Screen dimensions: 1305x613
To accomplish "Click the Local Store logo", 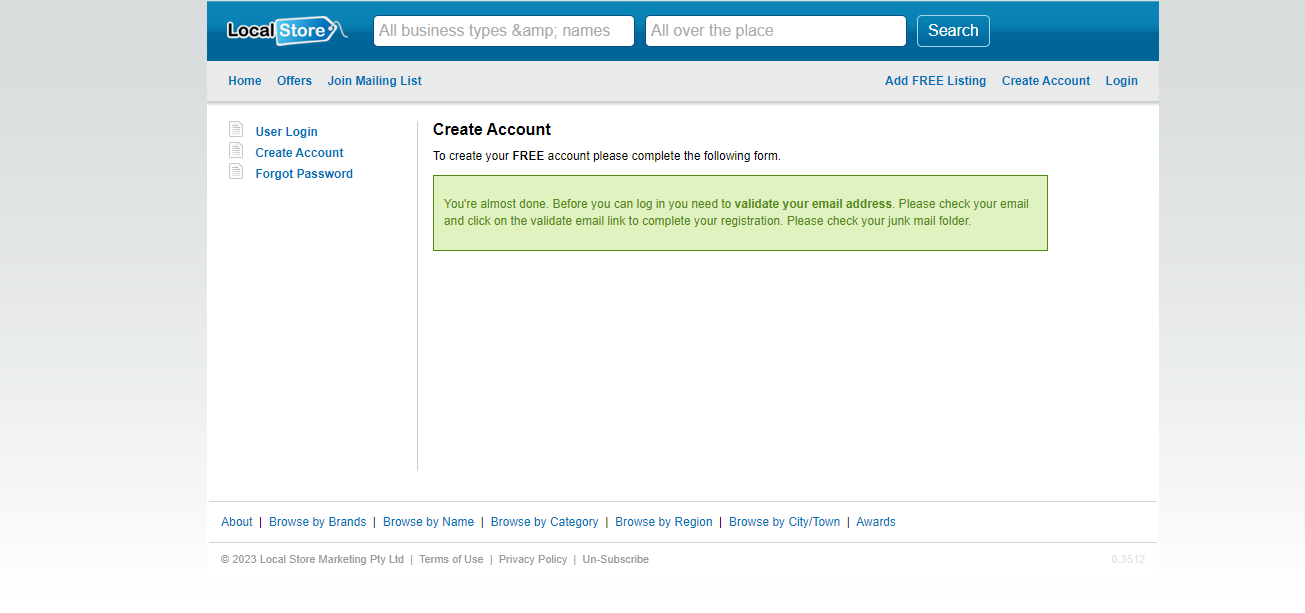I will point(284,31).
